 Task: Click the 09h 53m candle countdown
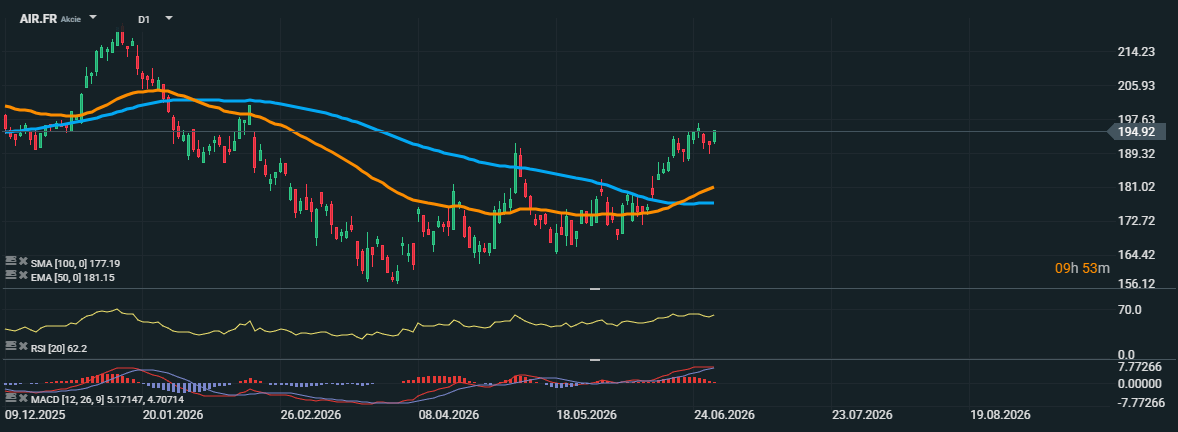[x=1083, y=267]
